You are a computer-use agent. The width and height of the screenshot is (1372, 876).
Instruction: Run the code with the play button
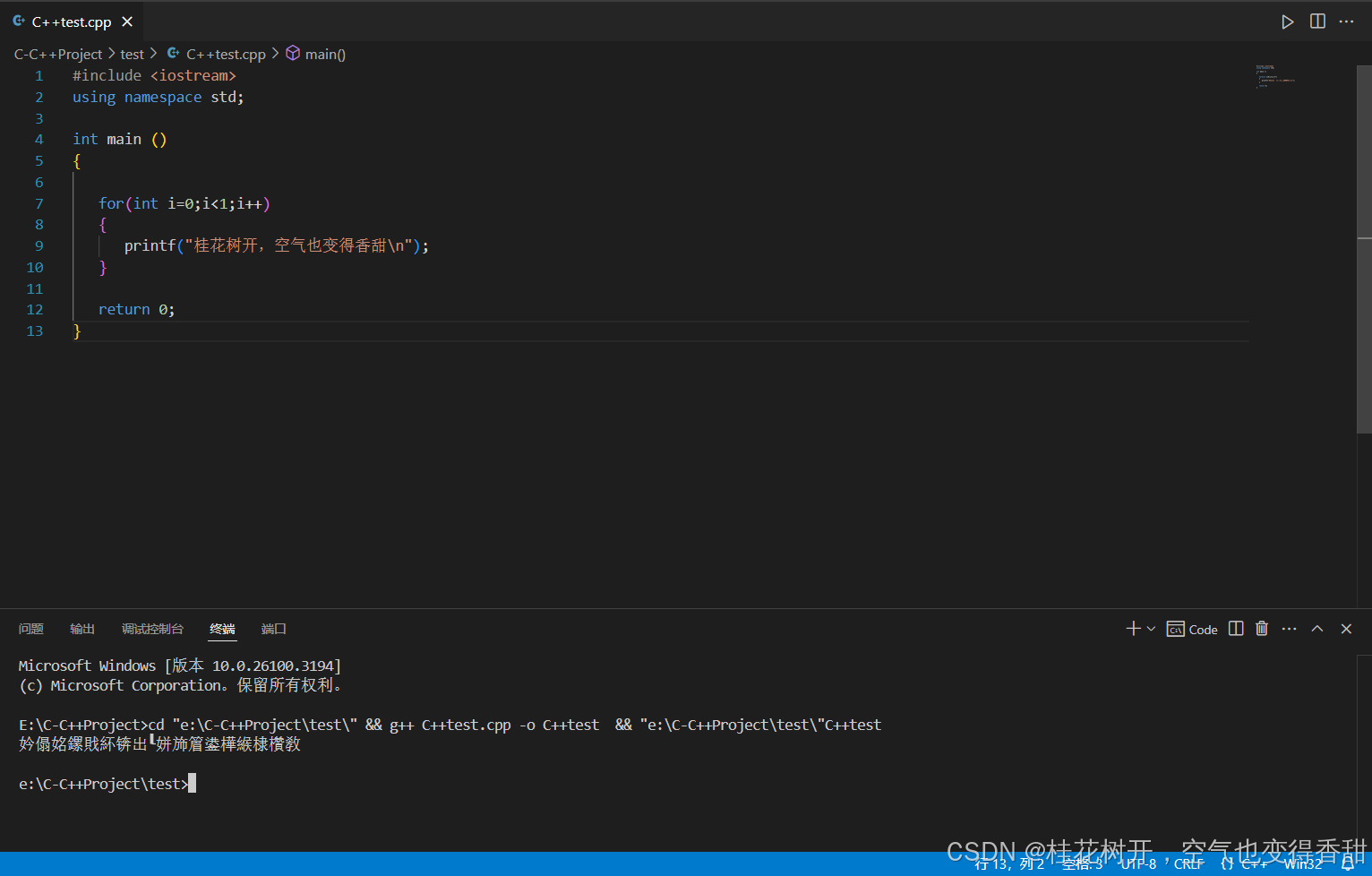click(x=1287, y=21)
